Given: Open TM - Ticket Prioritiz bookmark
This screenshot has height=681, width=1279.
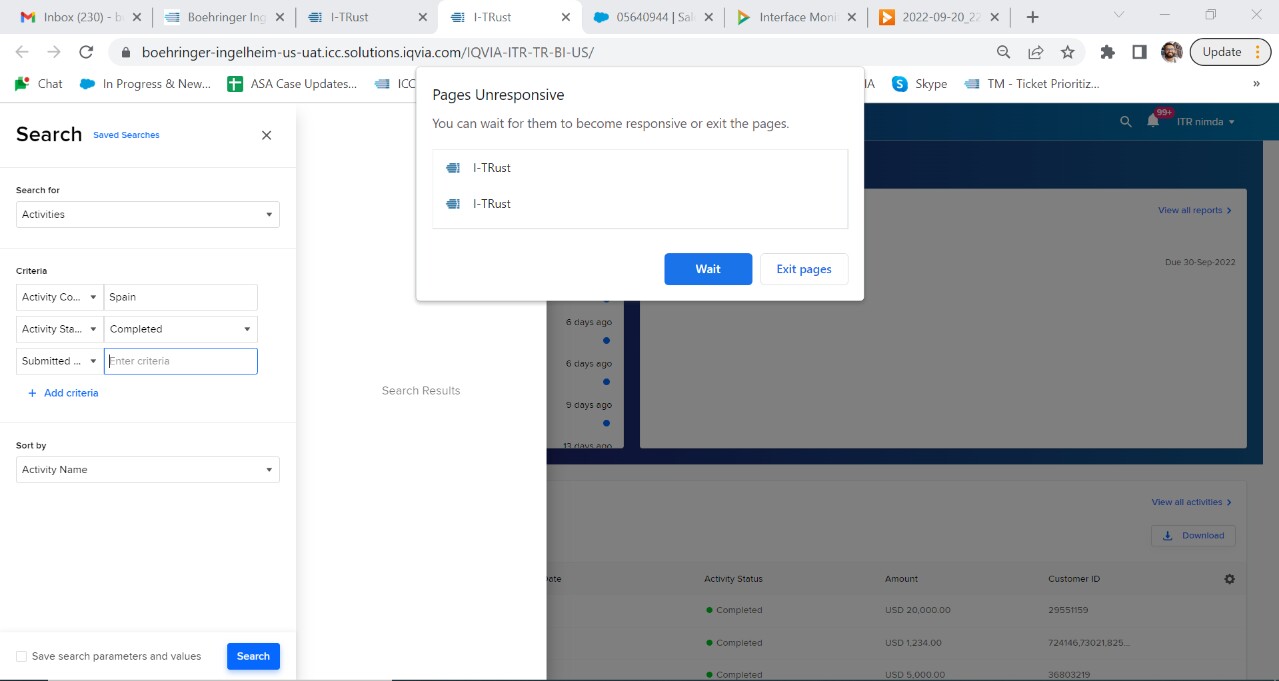Looking at the screenshot, I should [1032, 84].
